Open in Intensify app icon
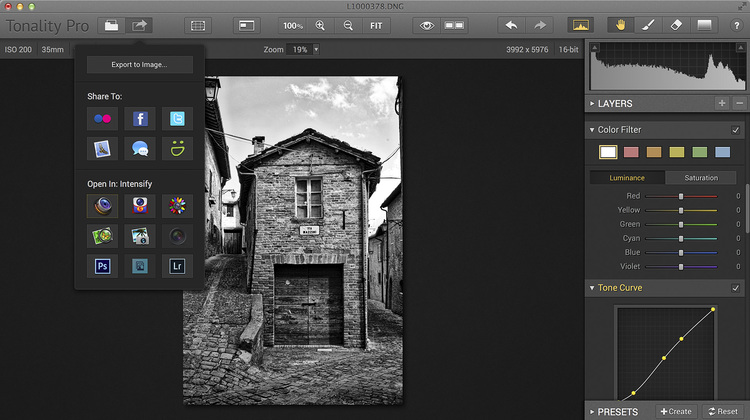The width and height of the screenshot is (750, 420). (x=102, y=206)
